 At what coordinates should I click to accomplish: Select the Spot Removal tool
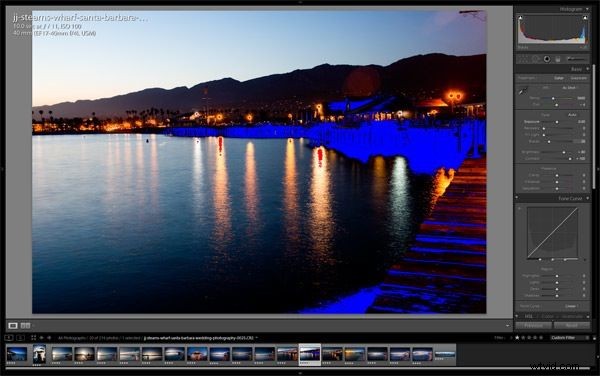(535, 59)
